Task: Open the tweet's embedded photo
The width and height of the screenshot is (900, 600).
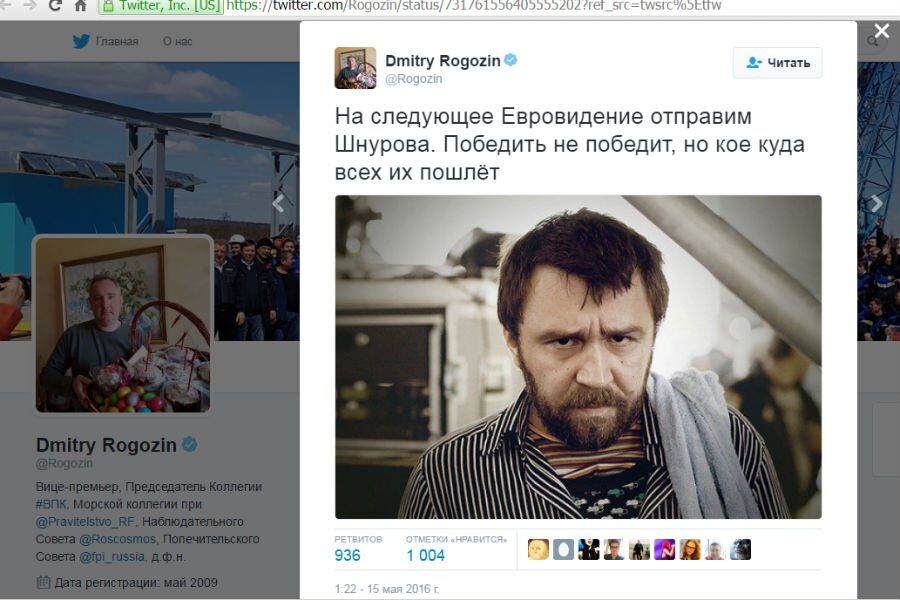Action: tap(578, 357)
